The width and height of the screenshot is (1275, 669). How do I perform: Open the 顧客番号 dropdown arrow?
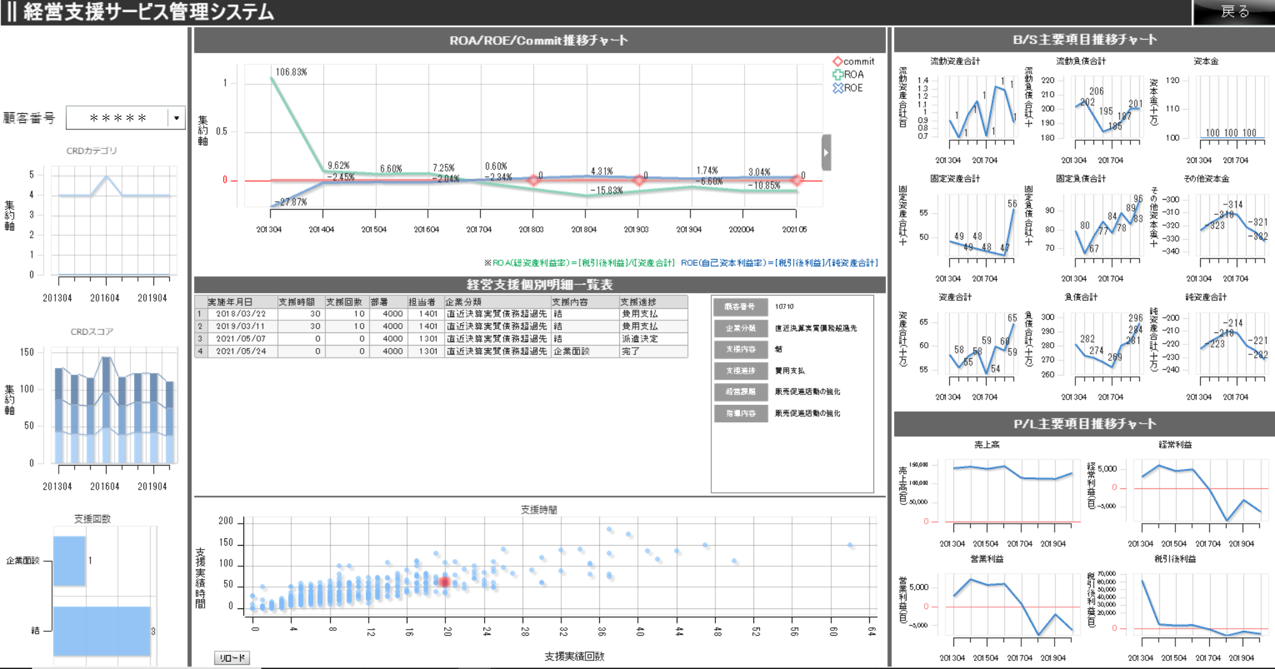click(177, 118)
